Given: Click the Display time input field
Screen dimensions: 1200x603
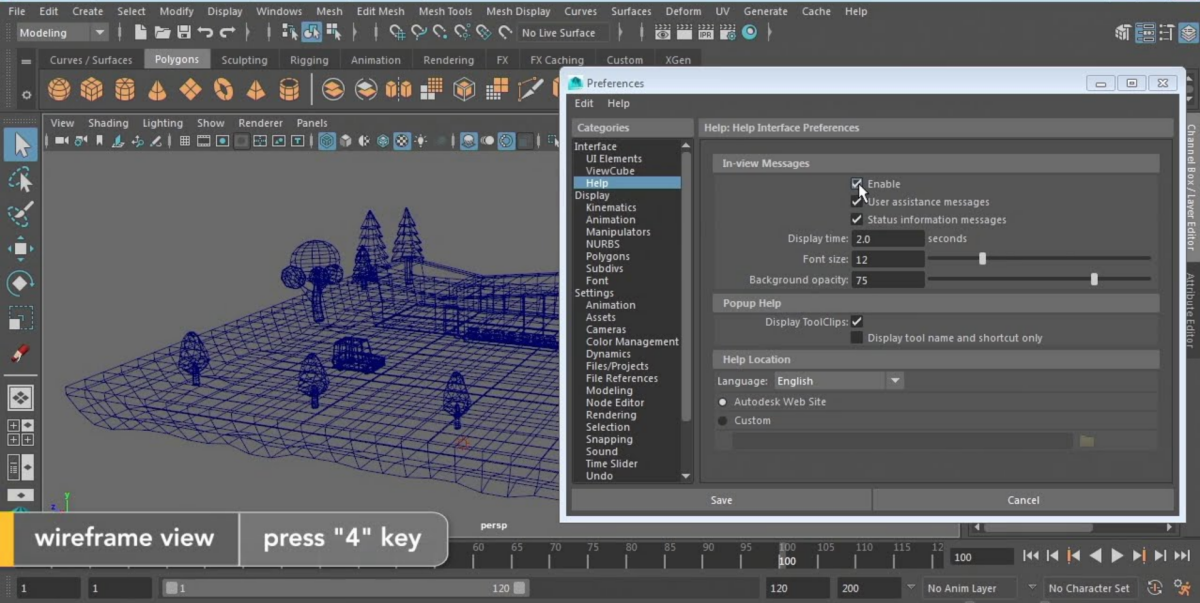Looking at the screenshot, I should tap(888, 239).
